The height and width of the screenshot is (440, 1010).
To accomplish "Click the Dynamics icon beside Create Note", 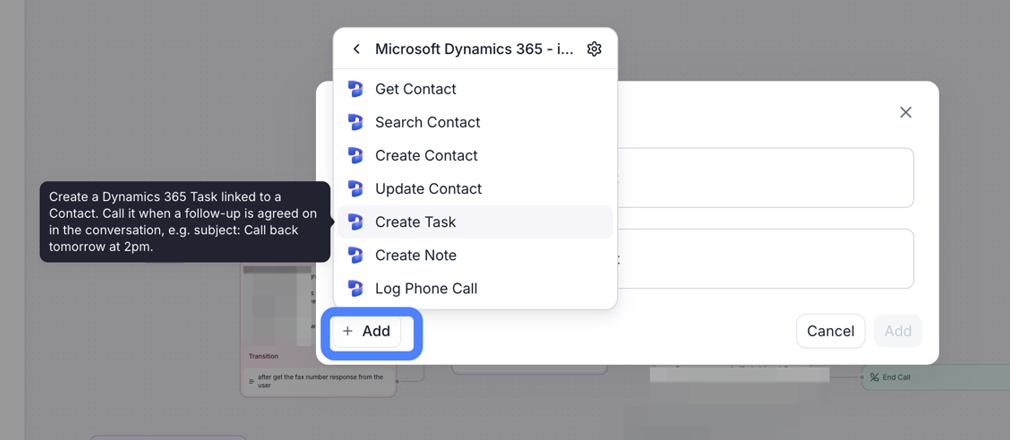I will [x=355, y=256].
